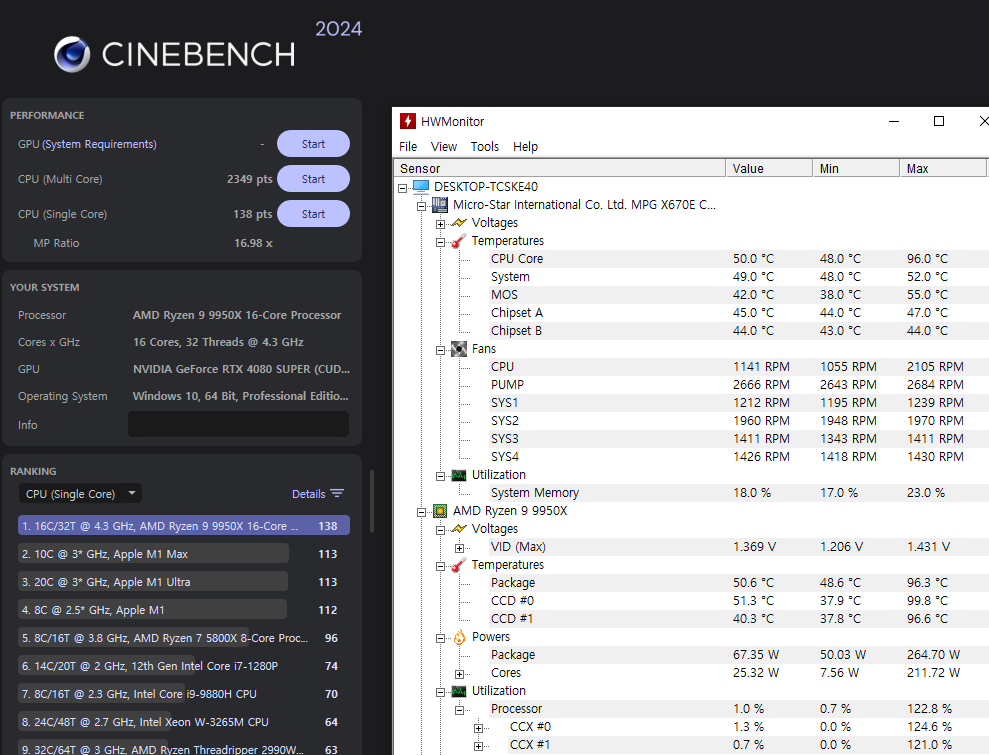Click the 16.98 x MP Ratio value

point(254,243)
